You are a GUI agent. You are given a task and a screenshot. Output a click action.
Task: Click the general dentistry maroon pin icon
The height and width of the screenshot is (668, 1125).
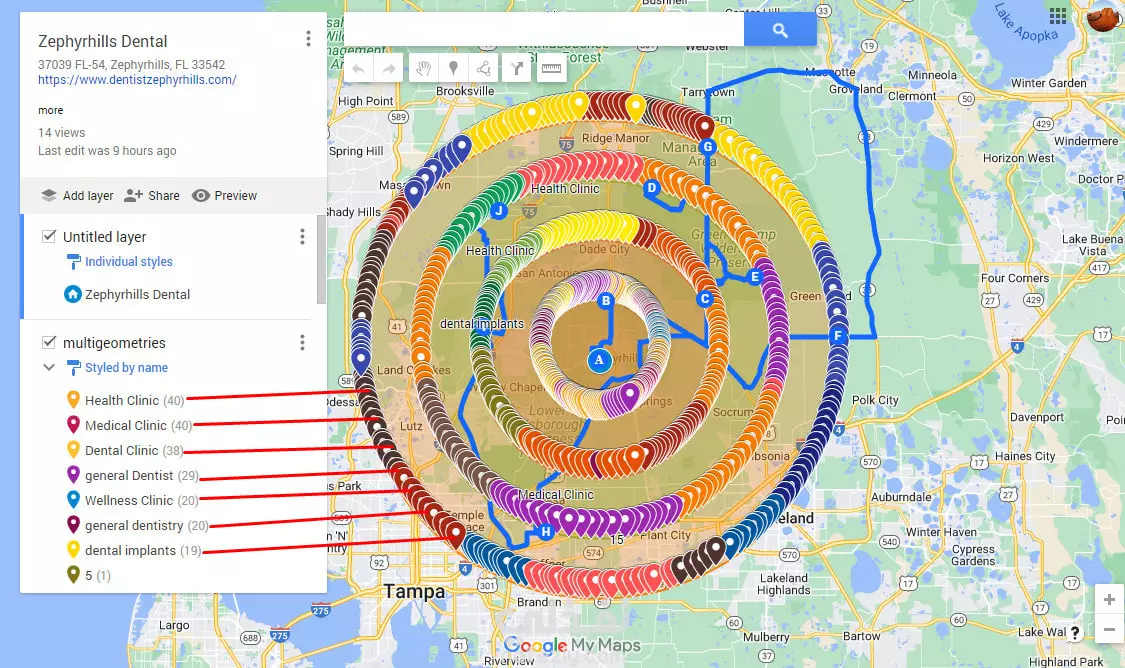click(x=72, y=525)
